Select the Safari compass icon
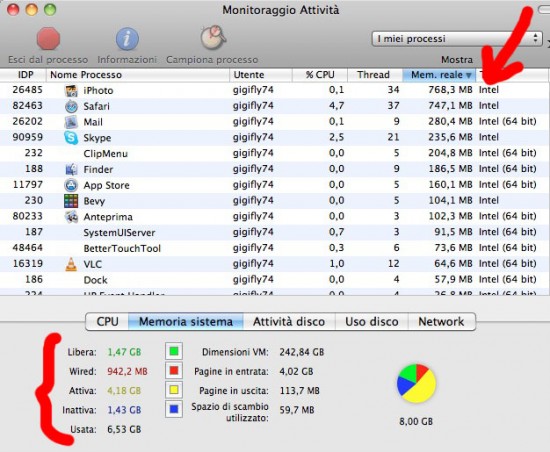Viewport: 550px width, 452px height. (71, 106)
